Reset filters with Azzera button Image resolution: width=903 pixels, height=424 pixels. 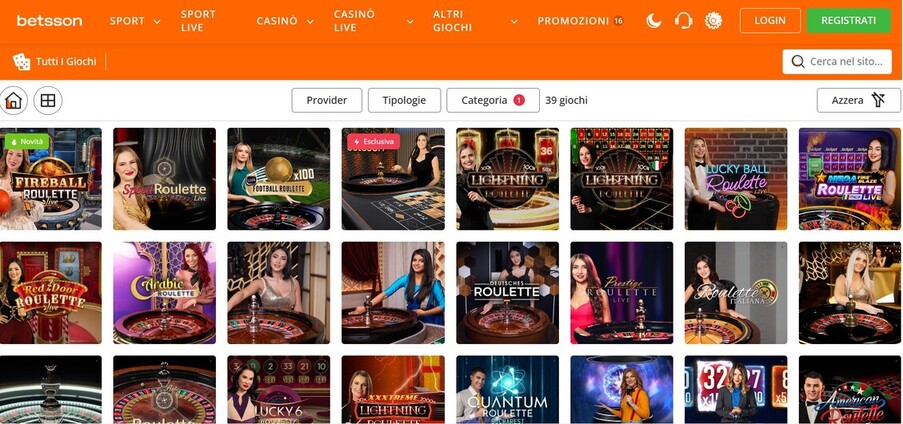[x=859, y=100]
